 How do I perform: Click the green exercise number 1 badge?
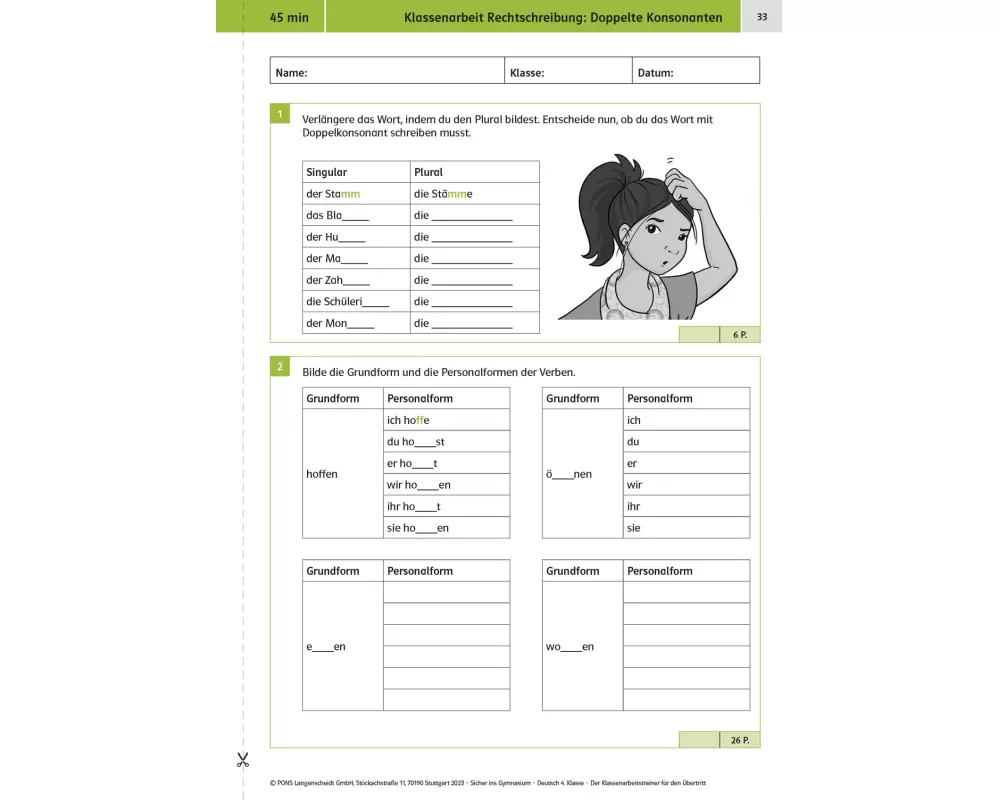(281, 114)
